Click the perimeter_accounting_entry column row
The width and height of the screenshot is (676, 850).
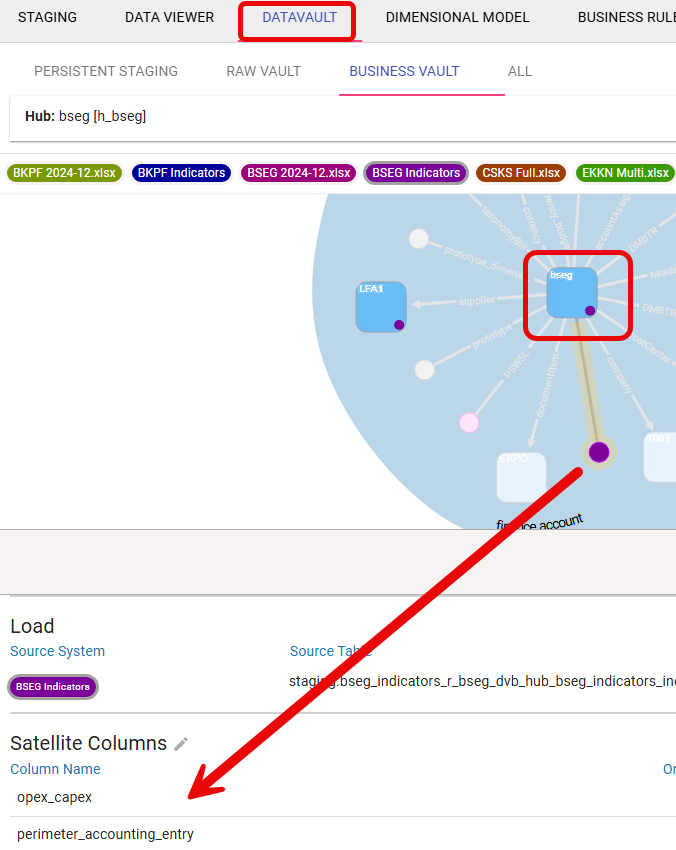pos(105,834)
